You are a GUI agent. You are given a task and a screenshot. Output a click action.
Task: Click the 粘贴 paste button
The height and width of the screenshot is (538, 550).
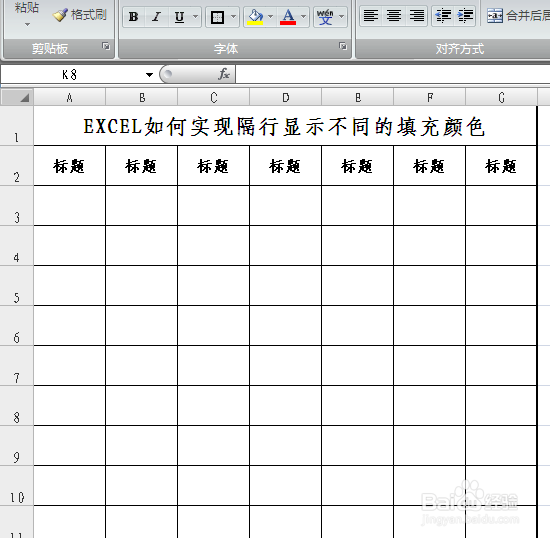[27, 8]
